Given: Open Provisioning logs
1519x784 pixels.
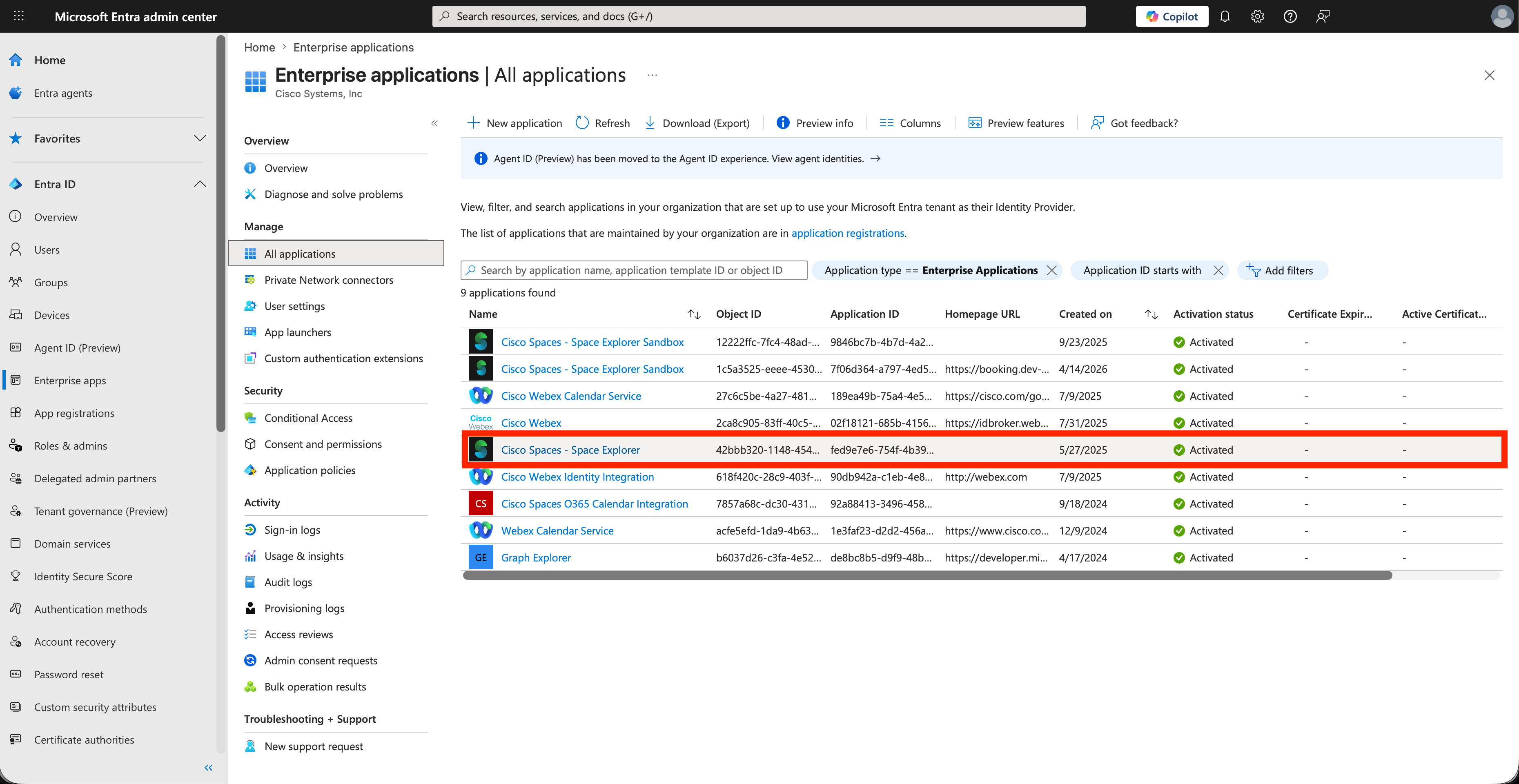Looking at the screenshot, I should (304, 608).
